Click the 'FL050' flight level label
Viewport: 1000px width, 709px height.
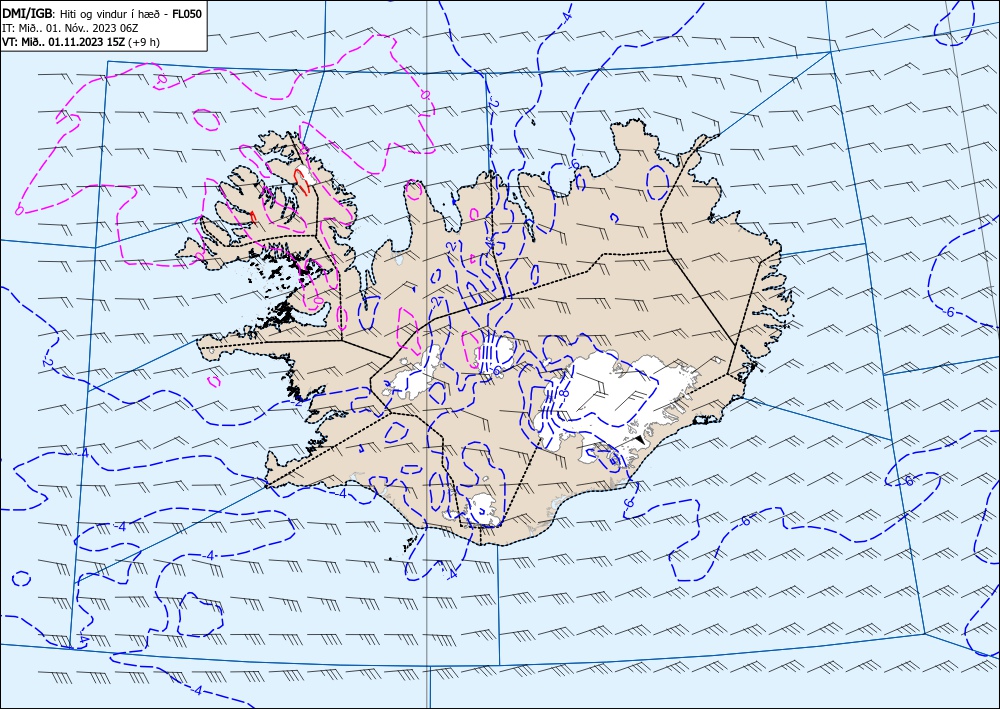click(186, 13)
